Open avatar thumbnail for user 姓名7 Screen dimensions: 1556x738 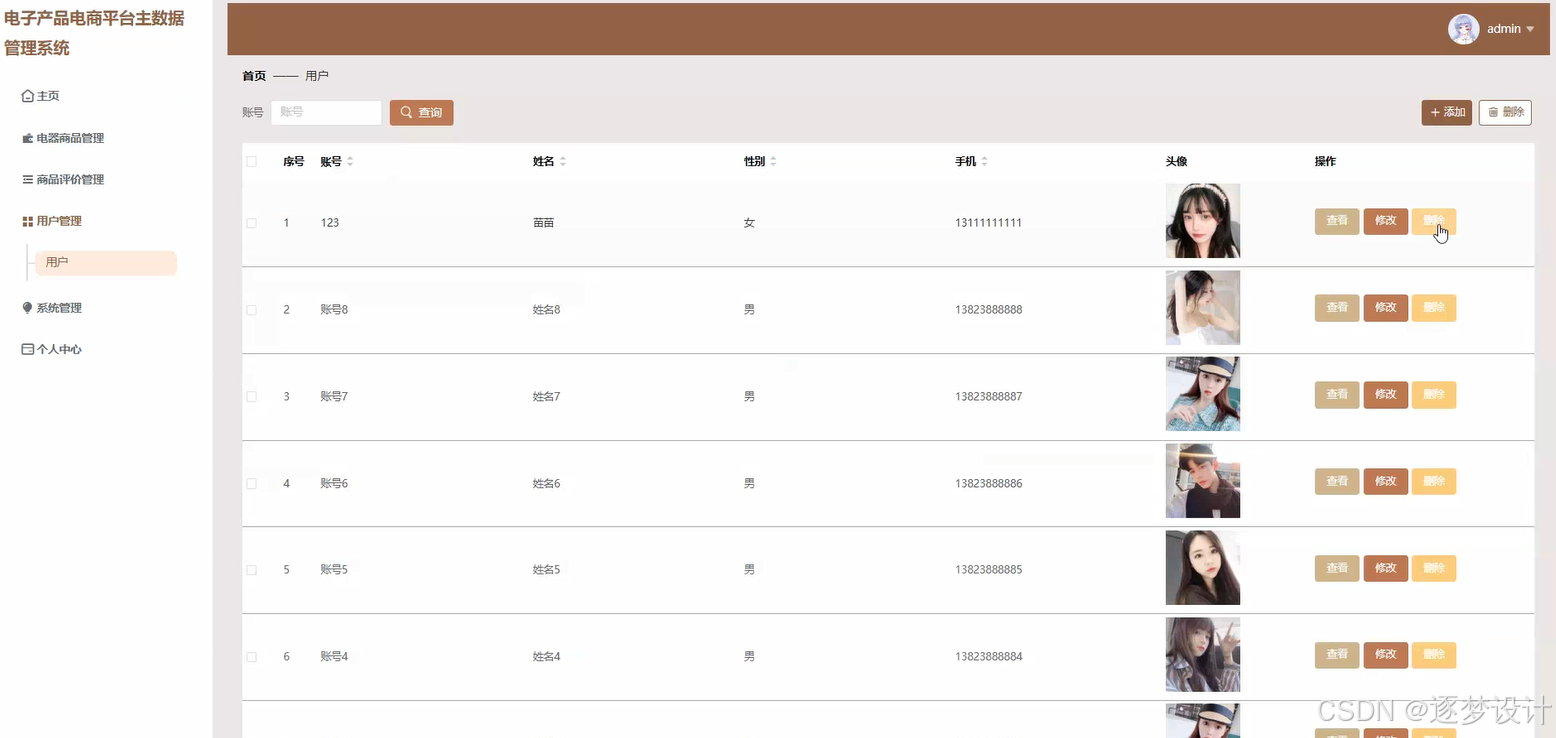click(x=1203, y=394)
